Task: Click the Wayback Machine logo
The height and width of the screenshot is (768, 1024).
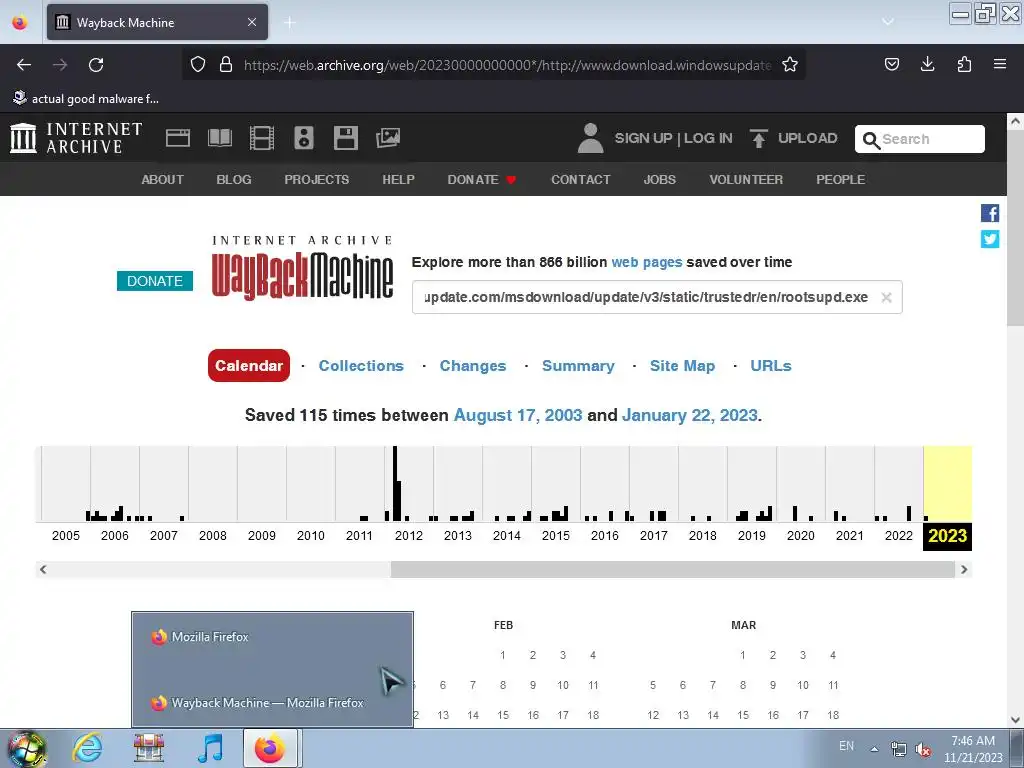Action: coord(302,269)
